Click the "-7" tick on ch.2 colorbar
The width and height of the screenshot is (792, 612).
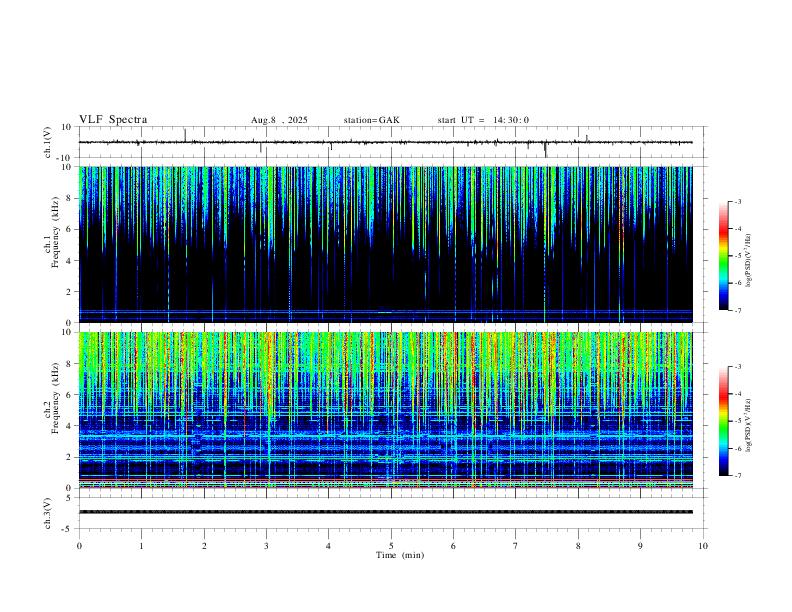click(x=737, y=476)
